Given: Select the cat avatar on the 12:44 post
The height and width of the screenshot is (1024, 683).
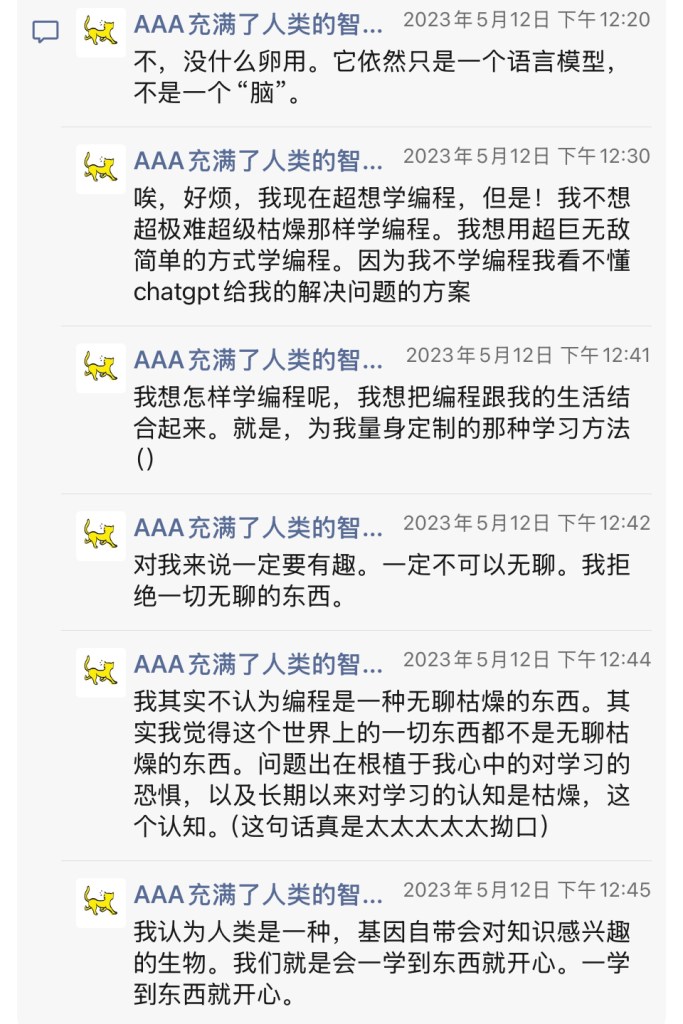Looking at the screenshot, I should click(x=100, y=671).
